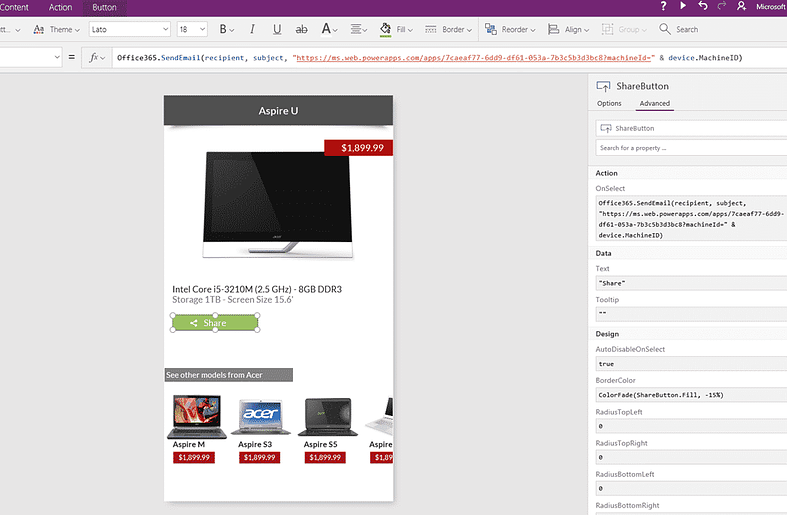Image resolution: width=787 pixels, height=515 pixels.
Task: Open the user account icon
Action: coord(741,6)
